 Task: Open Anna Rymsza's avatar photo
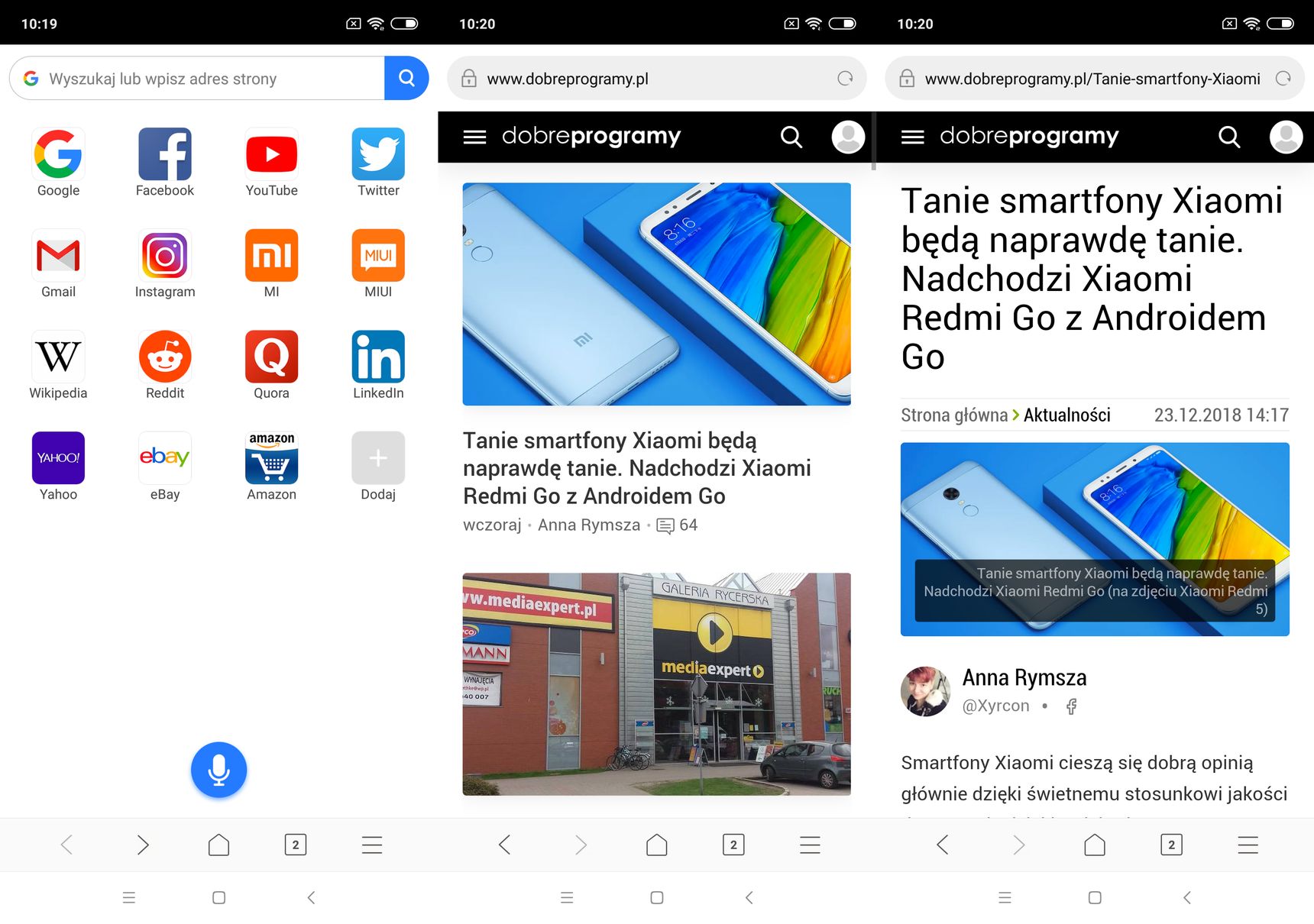pyautogui.click(x=925, y=691)
